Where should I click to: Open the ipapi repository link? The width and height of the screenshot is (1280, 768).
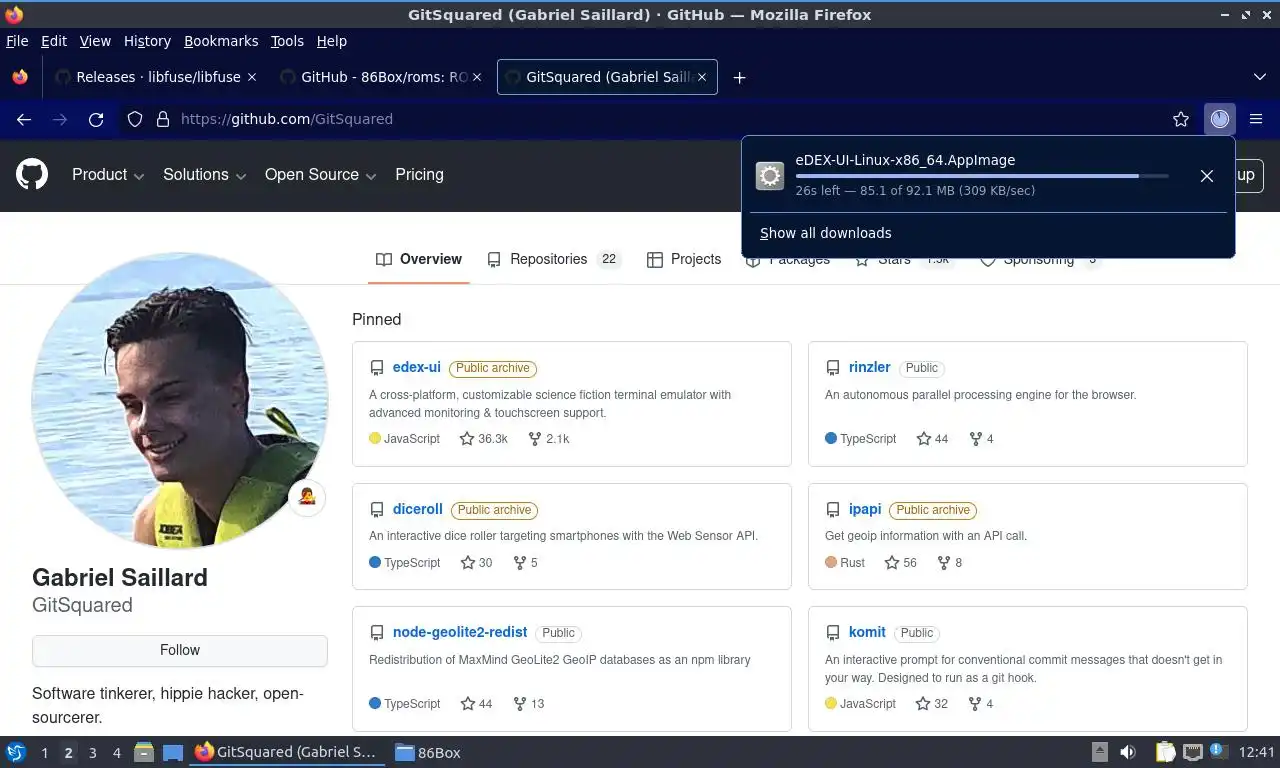[x=865, y=510]
